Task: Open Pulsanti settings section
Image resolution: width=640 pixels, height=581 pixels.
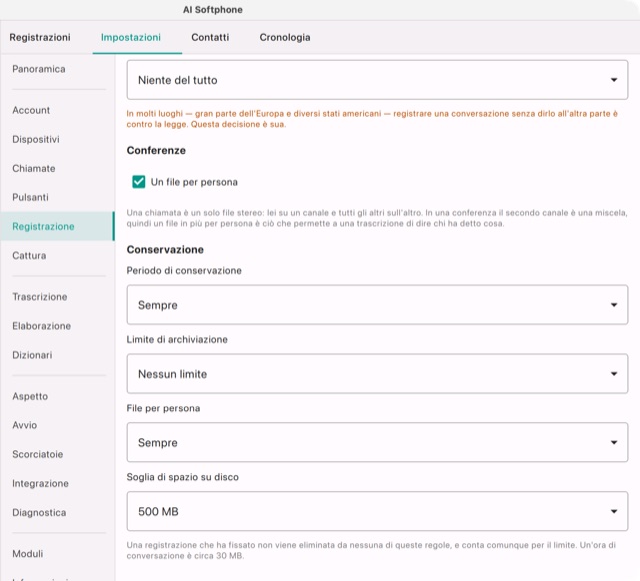Action: click(x=58, y=197)
